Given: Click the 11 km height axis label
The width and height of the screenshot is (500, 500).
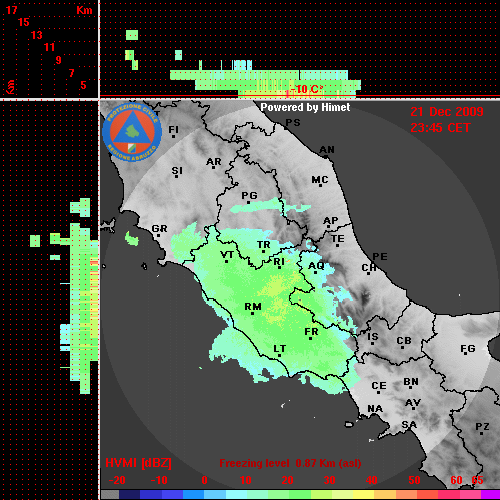Looking at the screenshot, I should [x=49, y=47].
